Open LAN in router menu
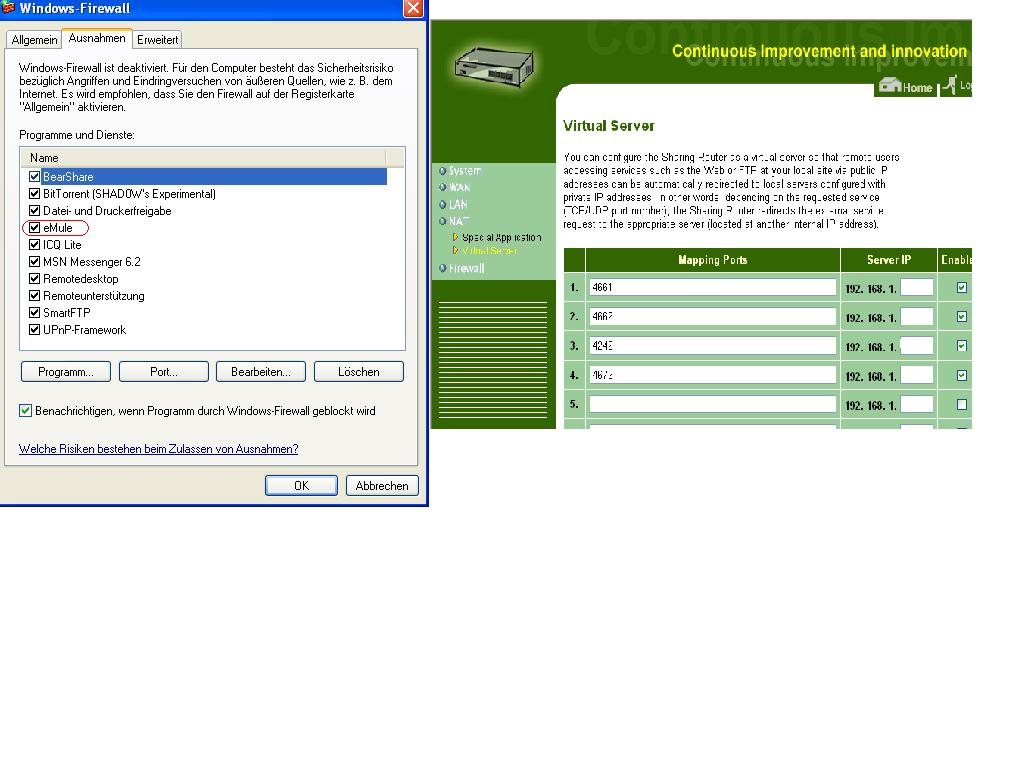This screenshot has width=1024, height=768. click(458, 204)
